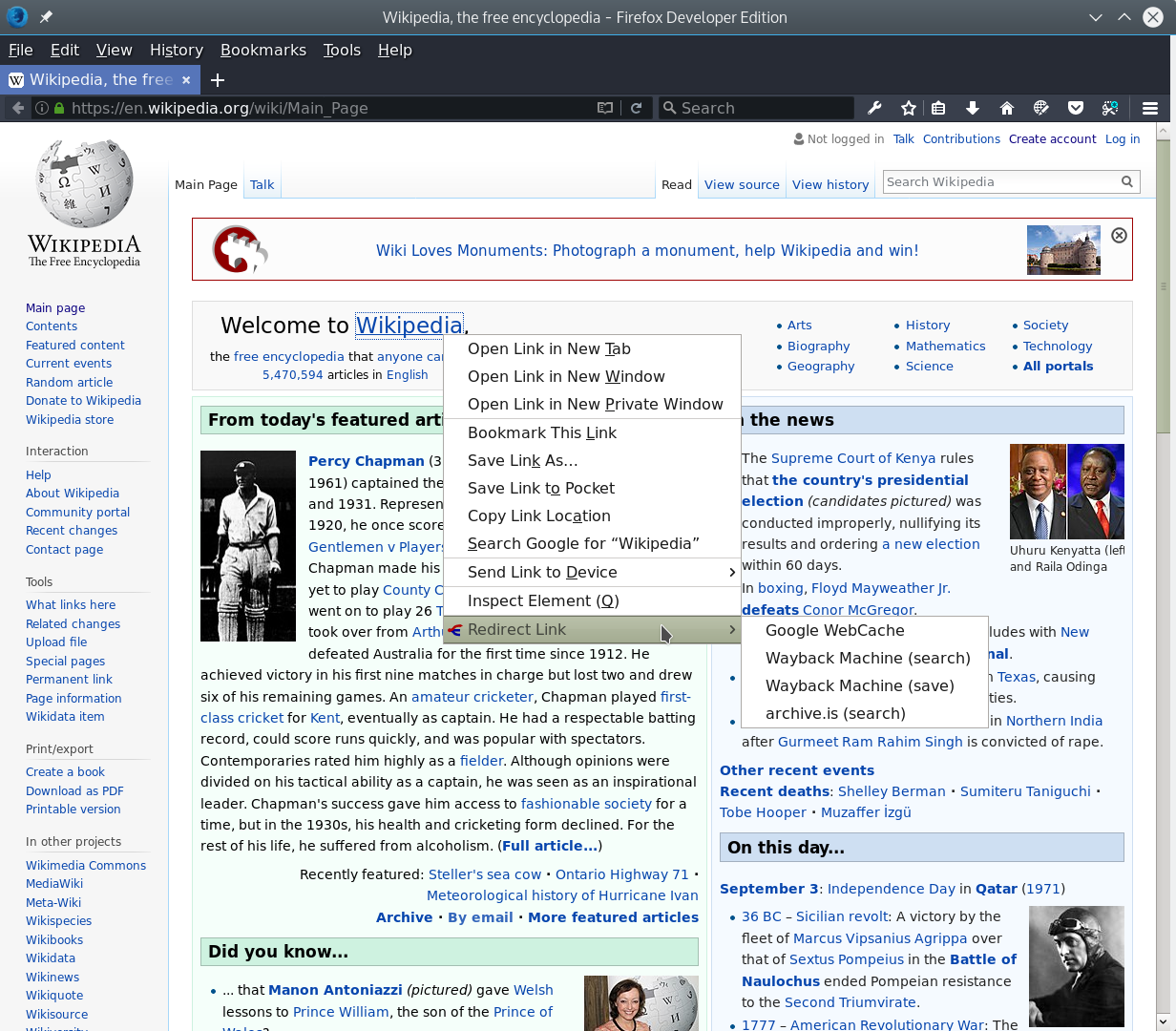Go to the Home page icon
The image size is (1176, 1031).
pyautogui.click(x=1007, y=108)
